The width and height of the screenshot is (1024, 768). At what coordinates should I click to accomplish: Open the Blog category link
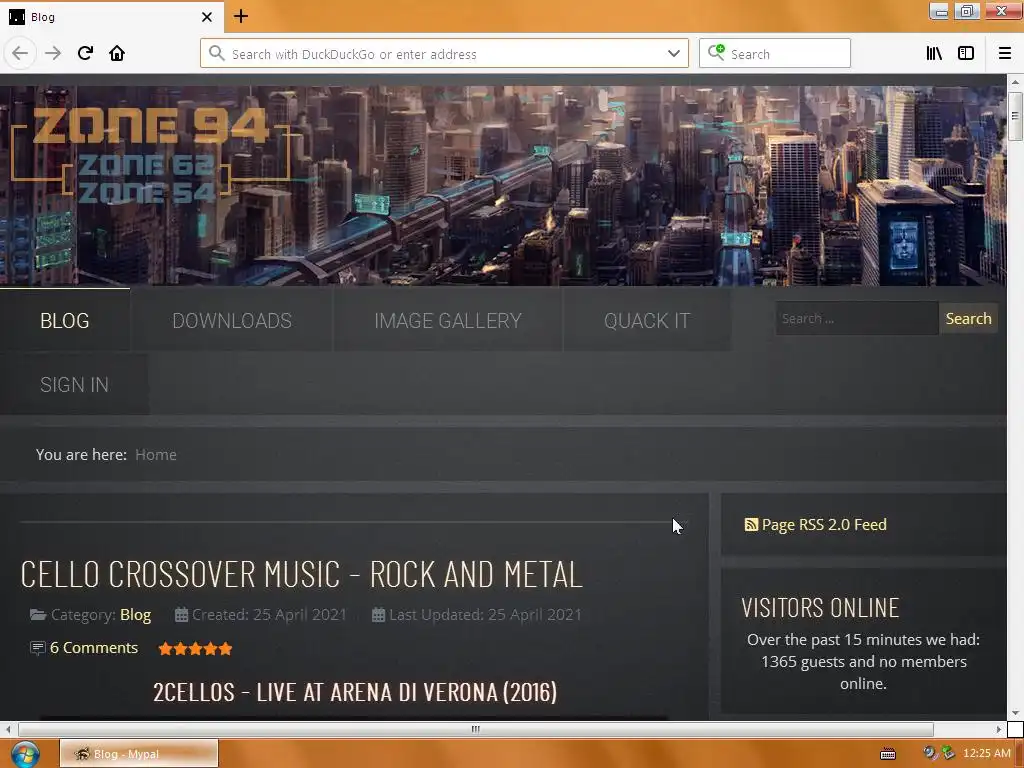[135, 615]
